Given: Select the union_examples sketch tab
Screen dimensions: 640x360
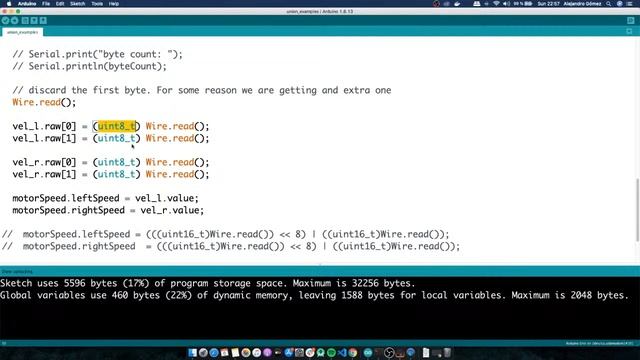Looking at the screenshot, I should tap(22, 32).
